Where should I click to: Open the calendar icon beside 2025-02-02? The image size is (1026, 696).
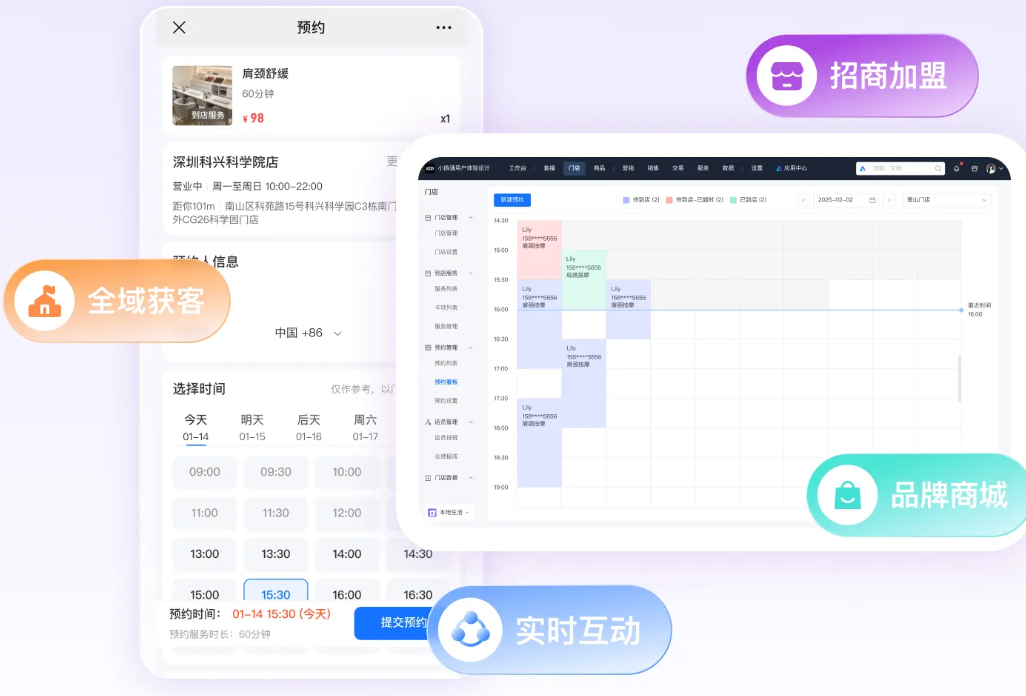pyautogui.click(x=872, y=199)
